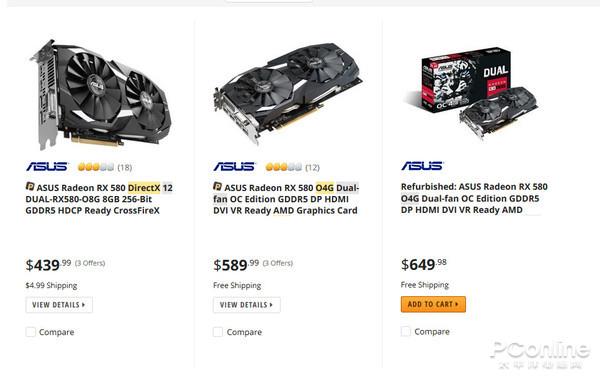Click the ASUS logo of refurbished product
This screenshot has width=600, height=377.
422,166
